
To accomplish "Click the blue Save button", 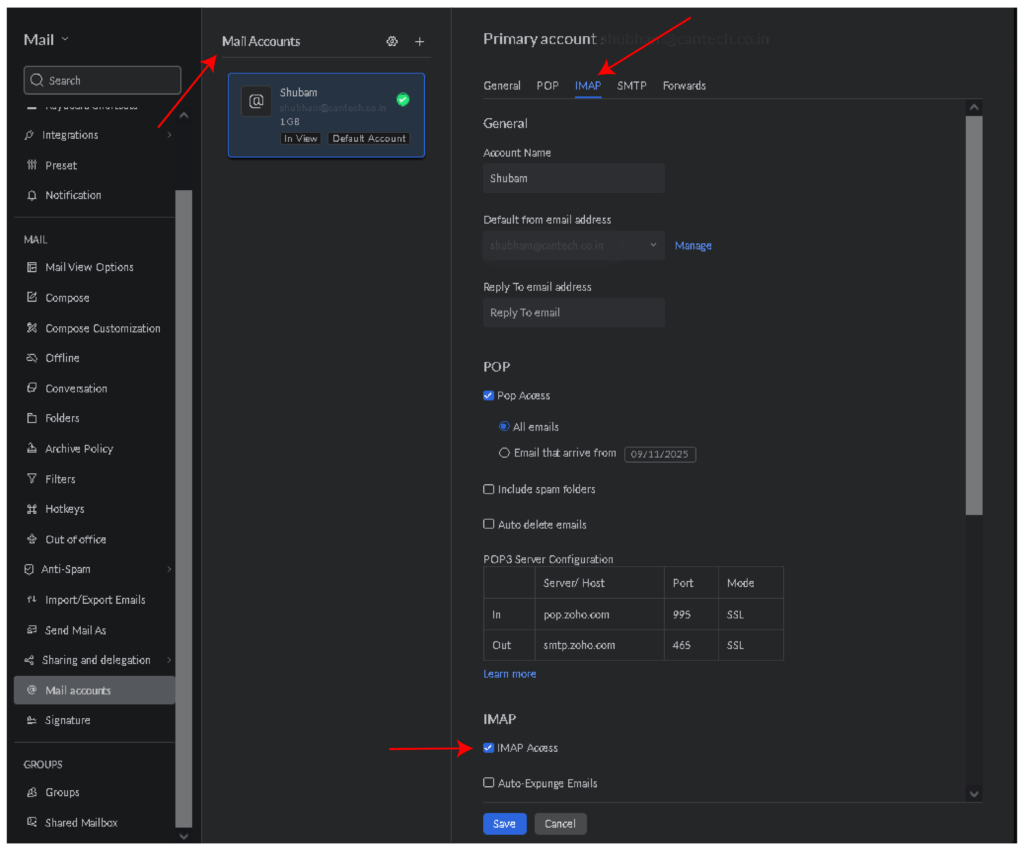I will click(x=504, y=824).
